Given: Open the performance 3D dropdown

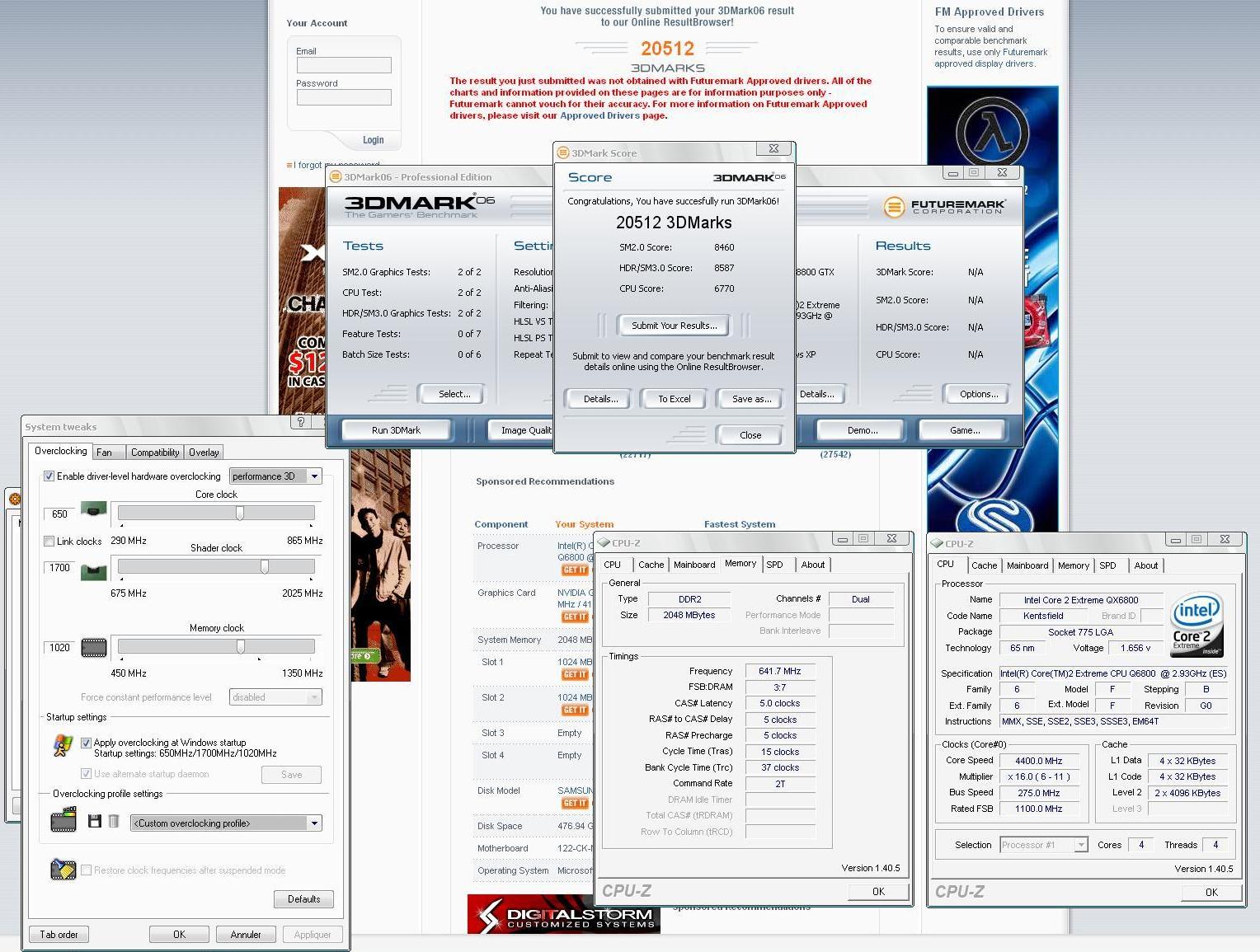Looking at the screenshot, I should click(x=275, y=476).
